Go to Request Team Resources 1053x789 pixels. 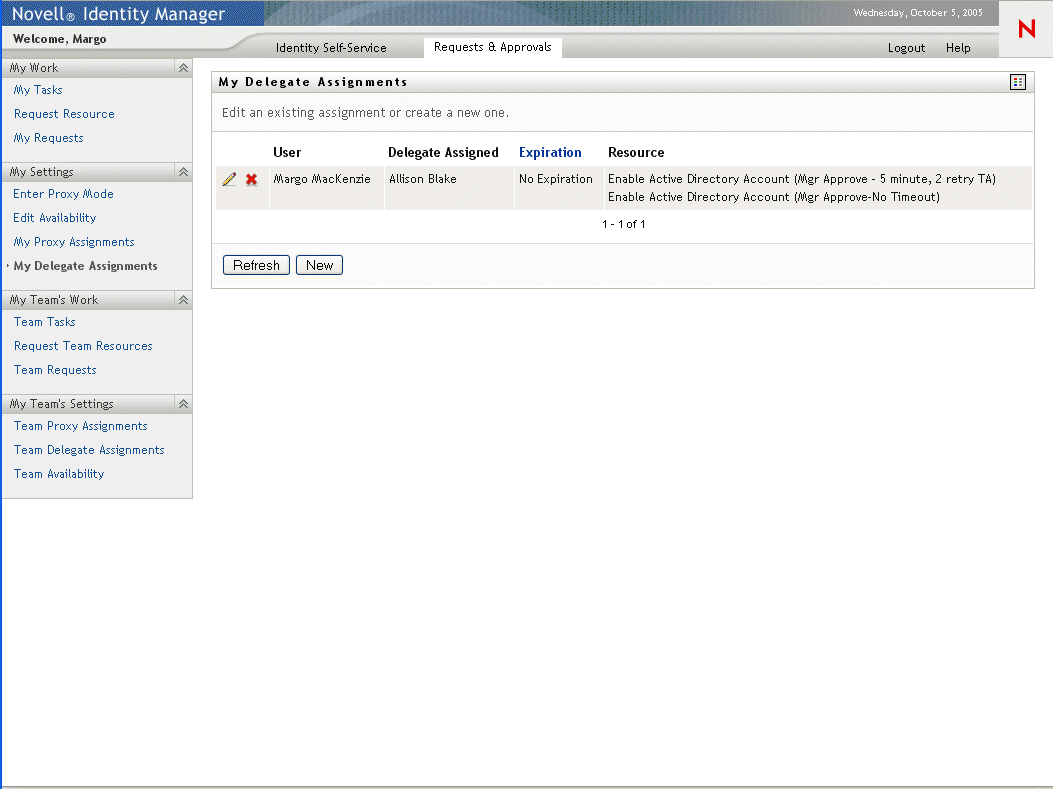(83, 346)
